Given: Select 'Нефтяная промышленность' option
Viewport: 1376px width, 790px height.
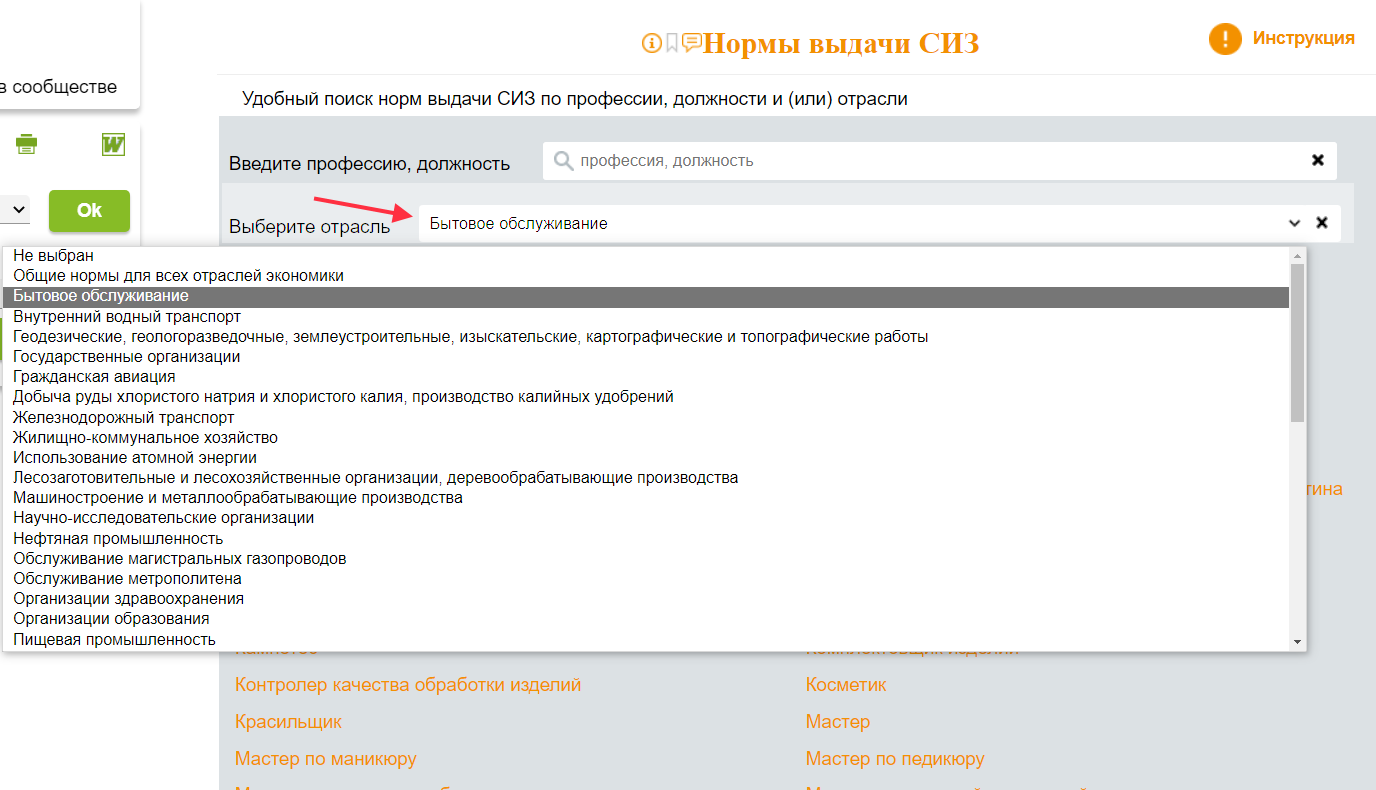Looking at the screenshot, I should 646,539.
